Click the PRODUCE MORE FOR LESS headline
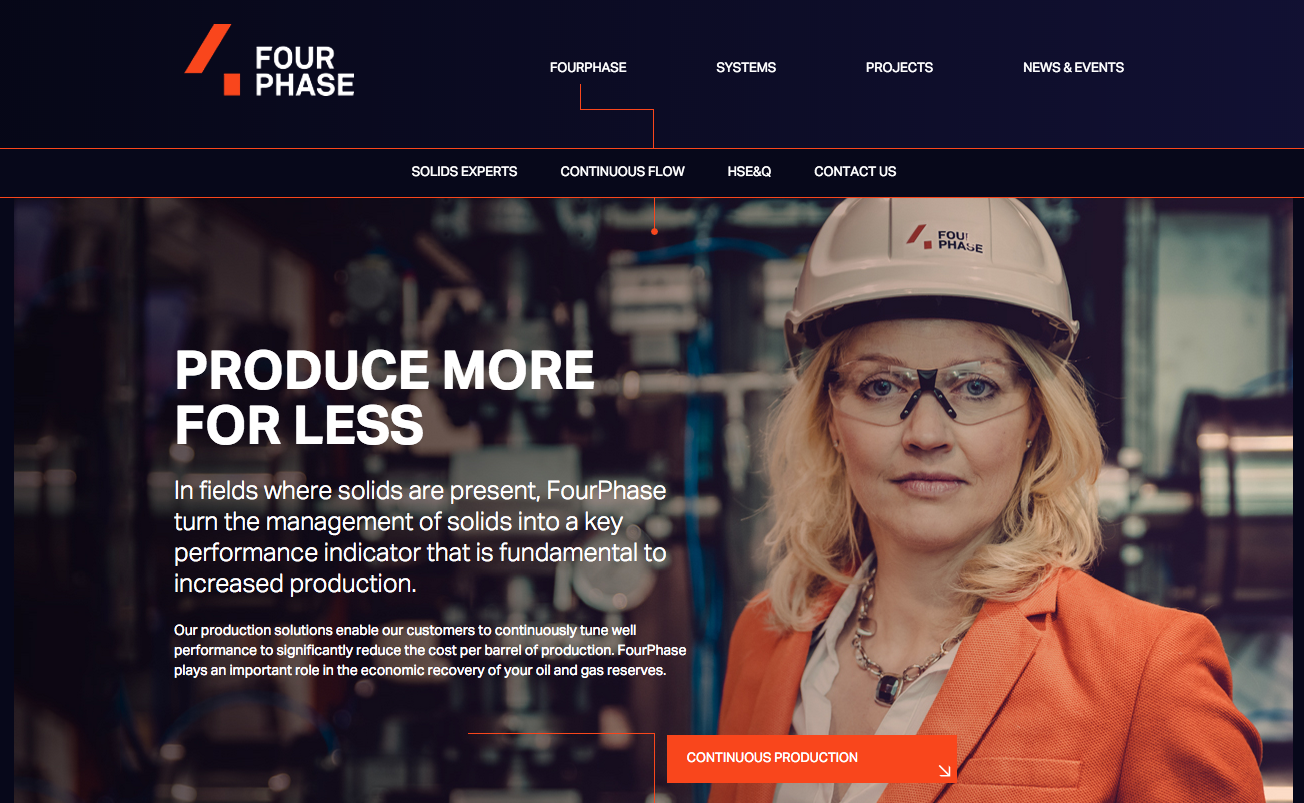1304x803 pixels. click(385, 397)
